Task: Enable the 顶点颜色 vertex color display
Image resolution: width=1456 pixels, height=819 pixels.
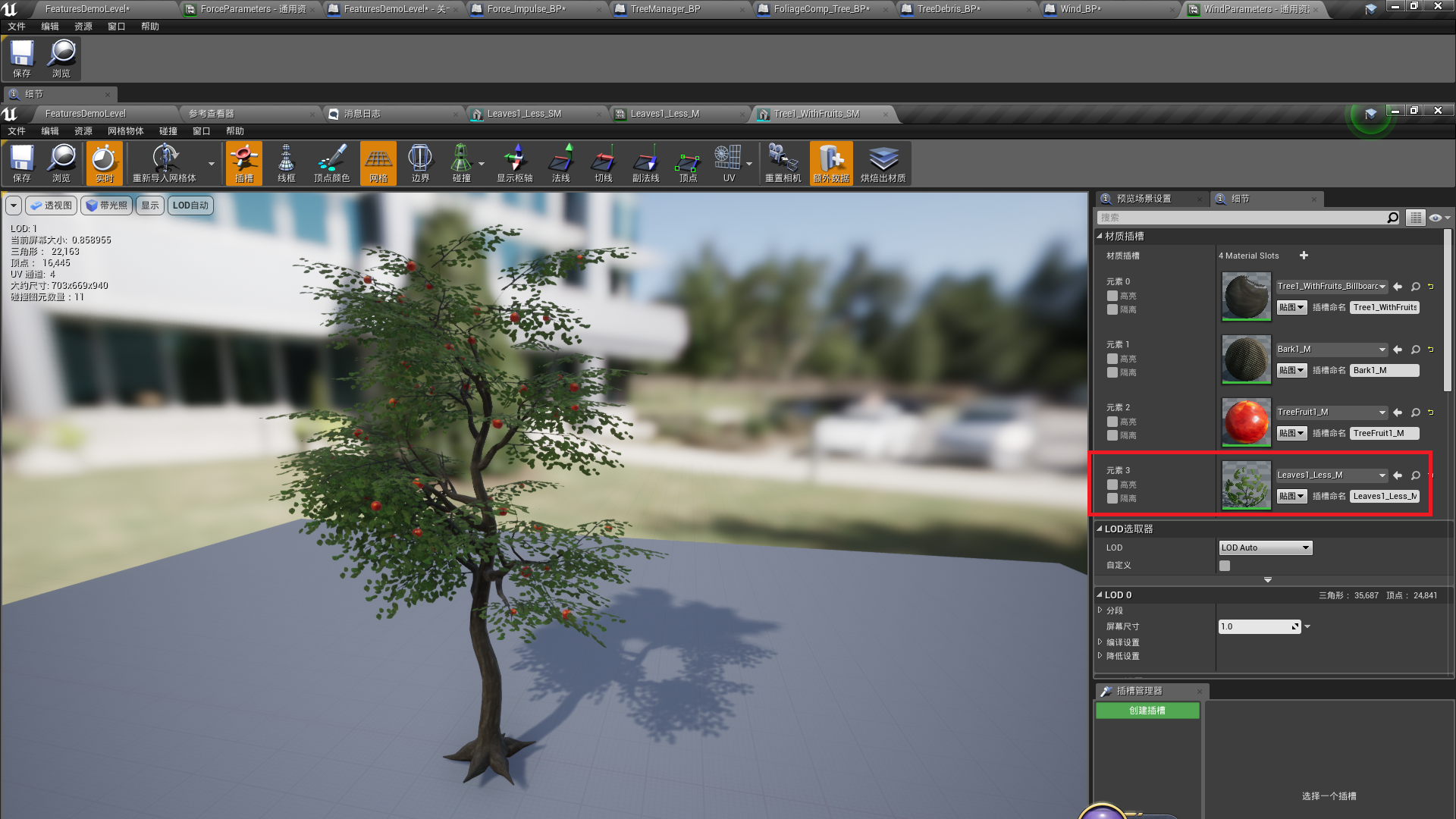Action: click(x=331, y=163)
